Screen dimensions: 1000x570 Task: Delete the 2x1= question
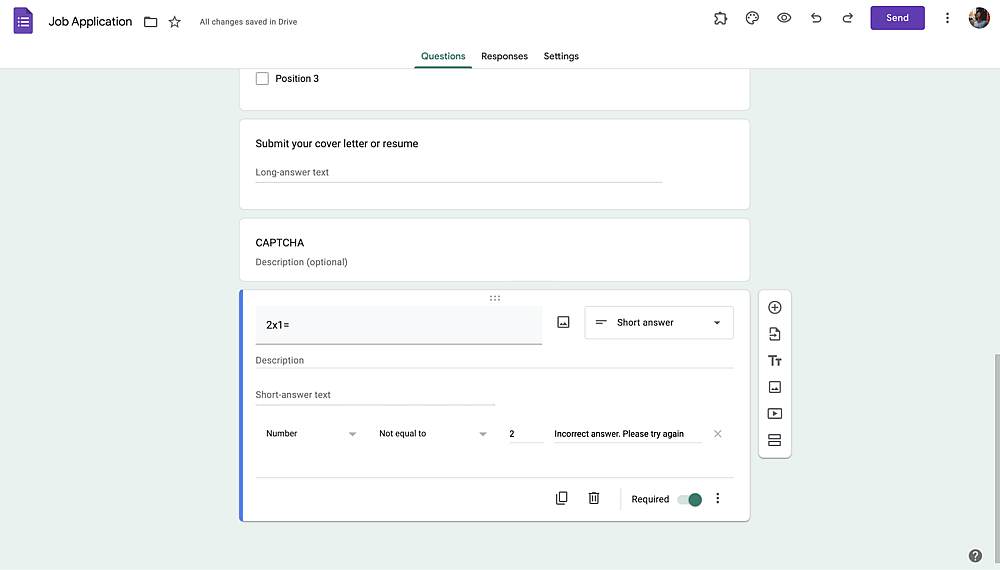(x=594, y=498)
